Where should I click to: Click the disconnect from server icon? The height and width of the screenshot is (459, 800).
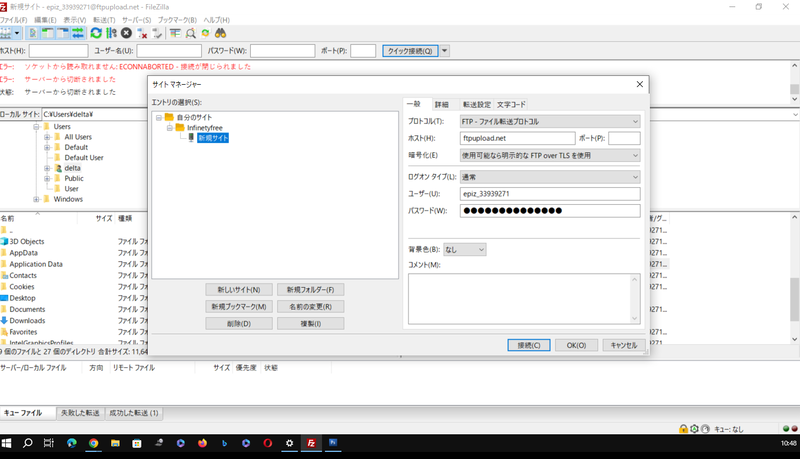click(141, 33)
